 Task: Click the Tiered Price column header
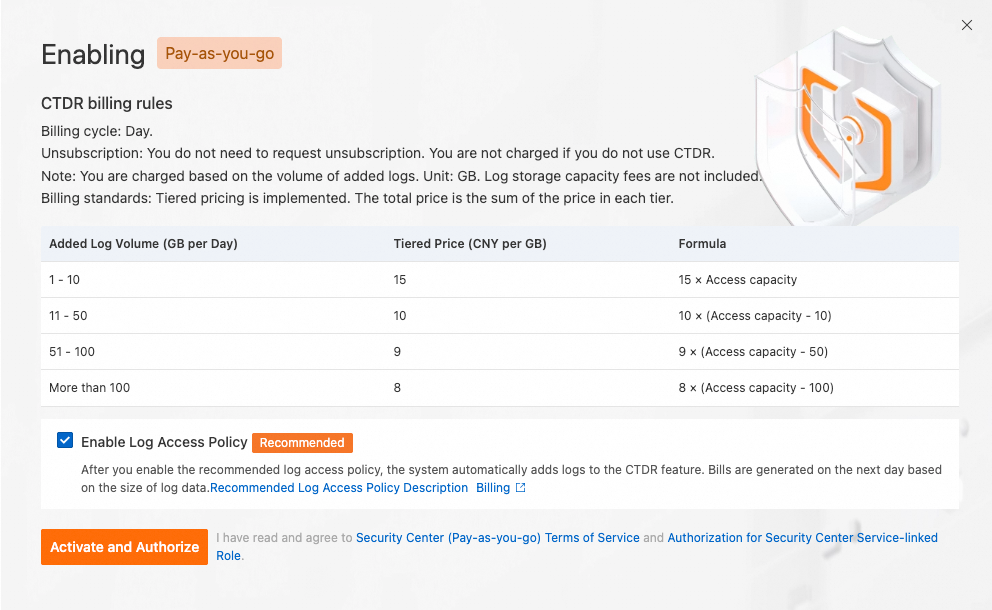click(470, 243)
